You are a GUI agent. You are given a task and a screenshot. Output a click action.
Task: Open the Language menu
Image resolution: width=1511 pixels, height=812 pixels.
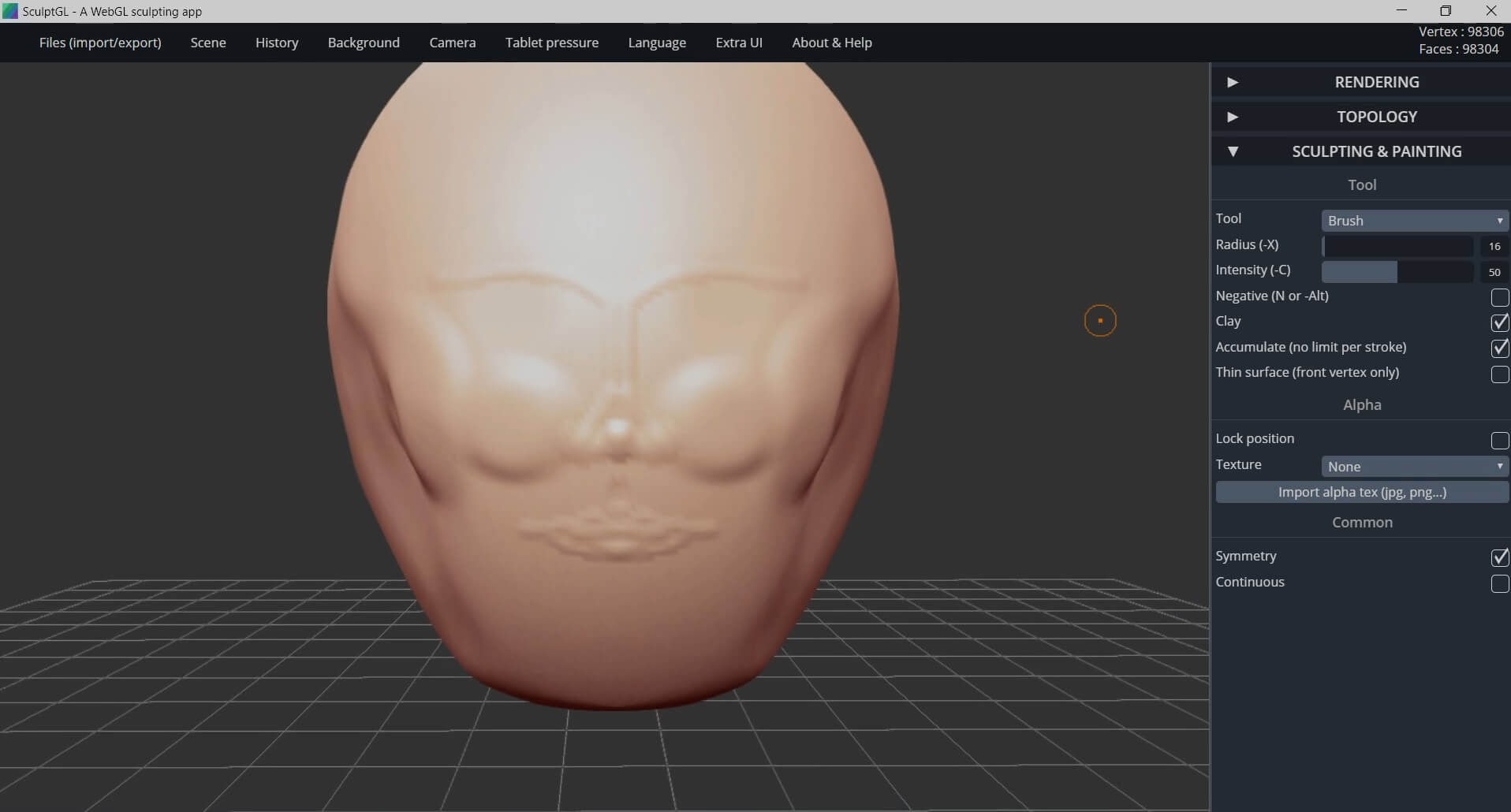click(657, 43)
